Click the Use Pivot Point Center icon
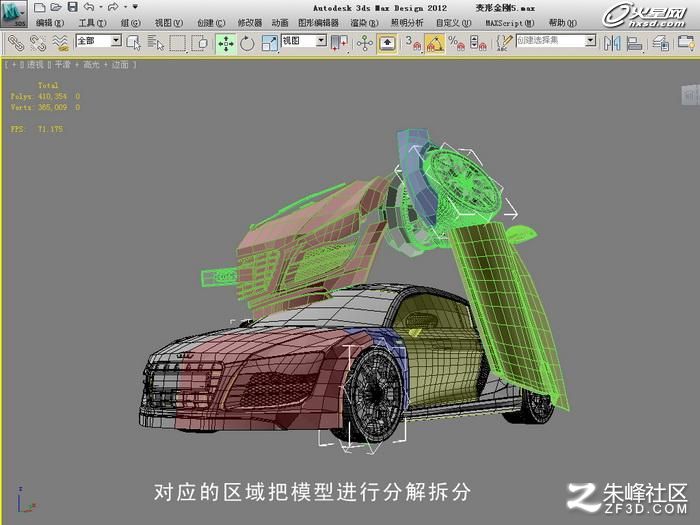The width and height of the screenshot is (700, 525). pyautogui.click(x=339, y=43)
